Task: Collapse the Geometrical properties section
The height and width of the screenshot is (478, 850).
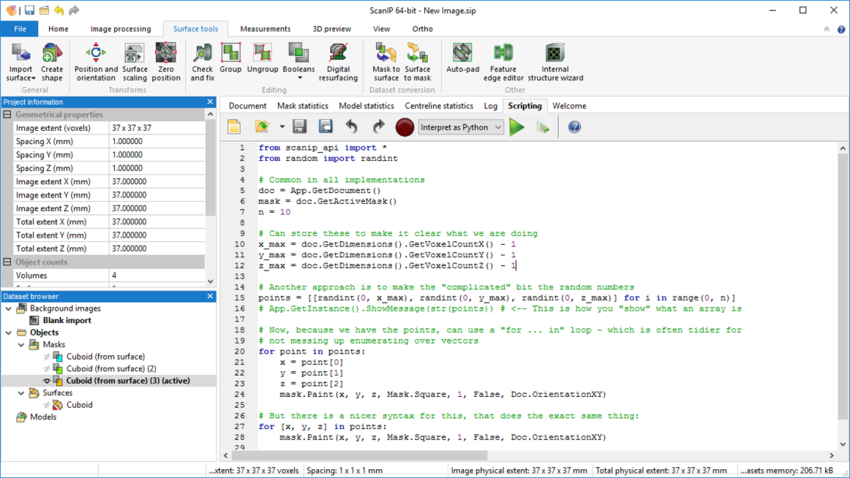Action: click(7, 115)
